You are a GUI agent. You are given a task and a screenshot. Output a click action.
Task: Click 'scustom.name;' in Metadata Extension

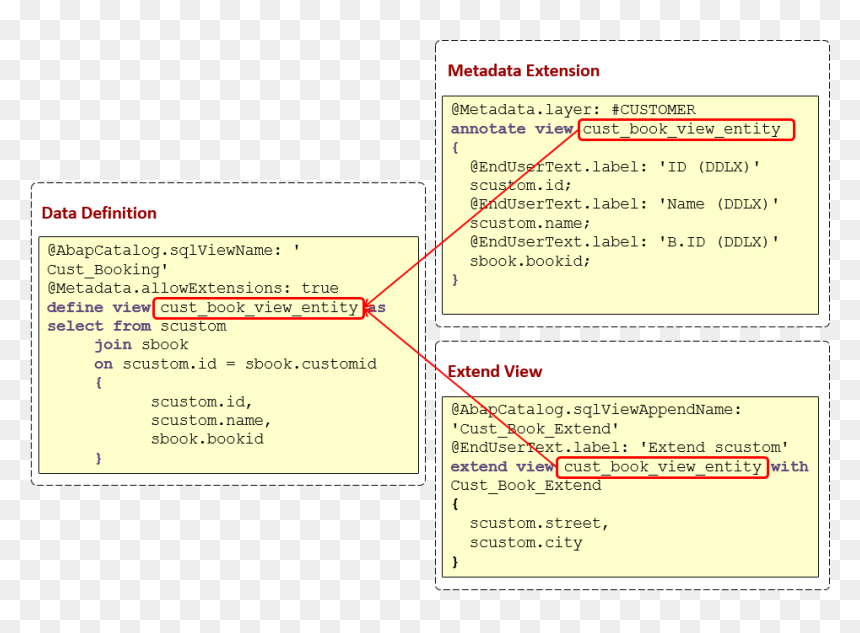pyautogui.click(x=530, y=223)
